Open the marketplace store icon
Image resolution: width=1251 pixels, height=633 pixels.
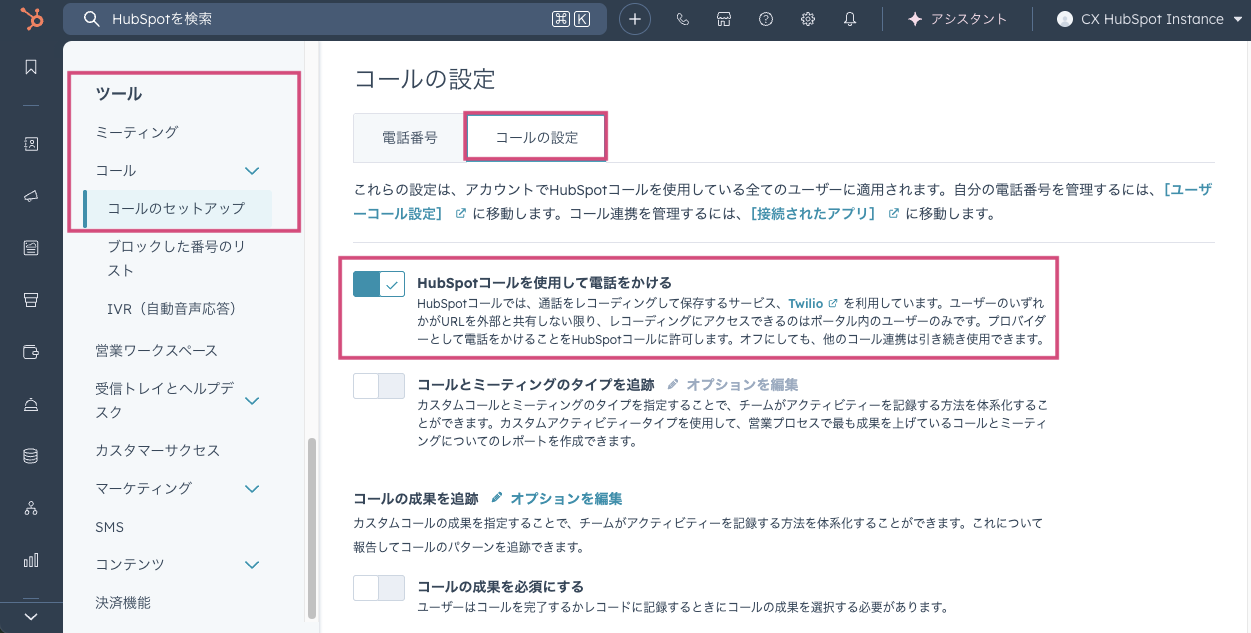coord(724,19)
